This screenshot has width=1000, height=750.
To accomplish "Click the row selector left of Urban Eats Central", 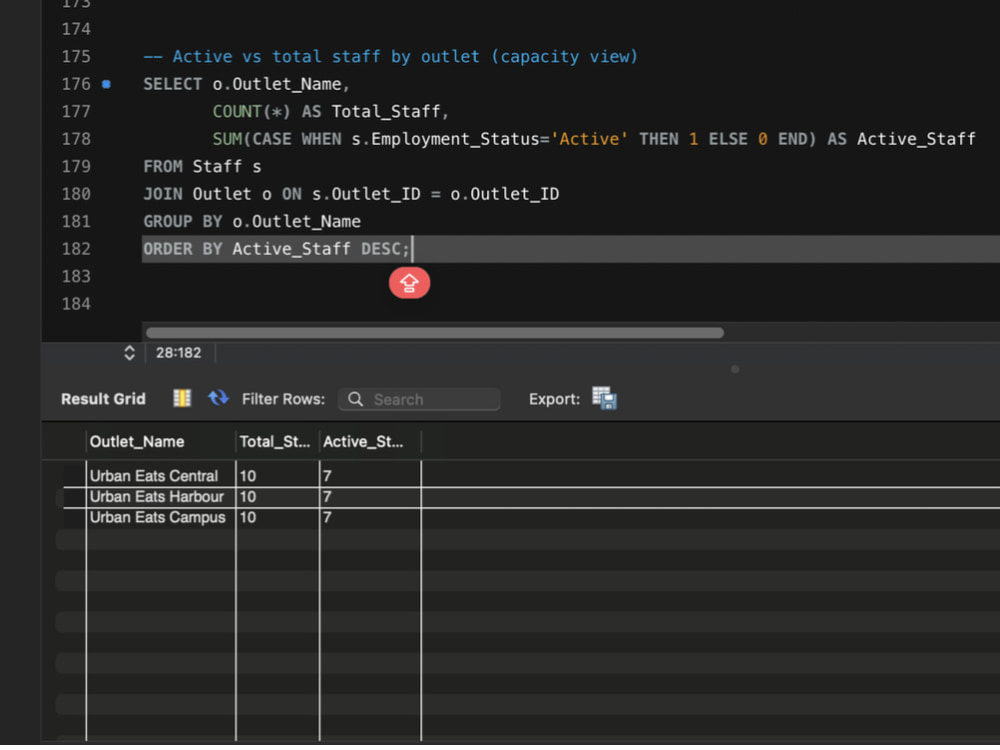I will [75, 476].
